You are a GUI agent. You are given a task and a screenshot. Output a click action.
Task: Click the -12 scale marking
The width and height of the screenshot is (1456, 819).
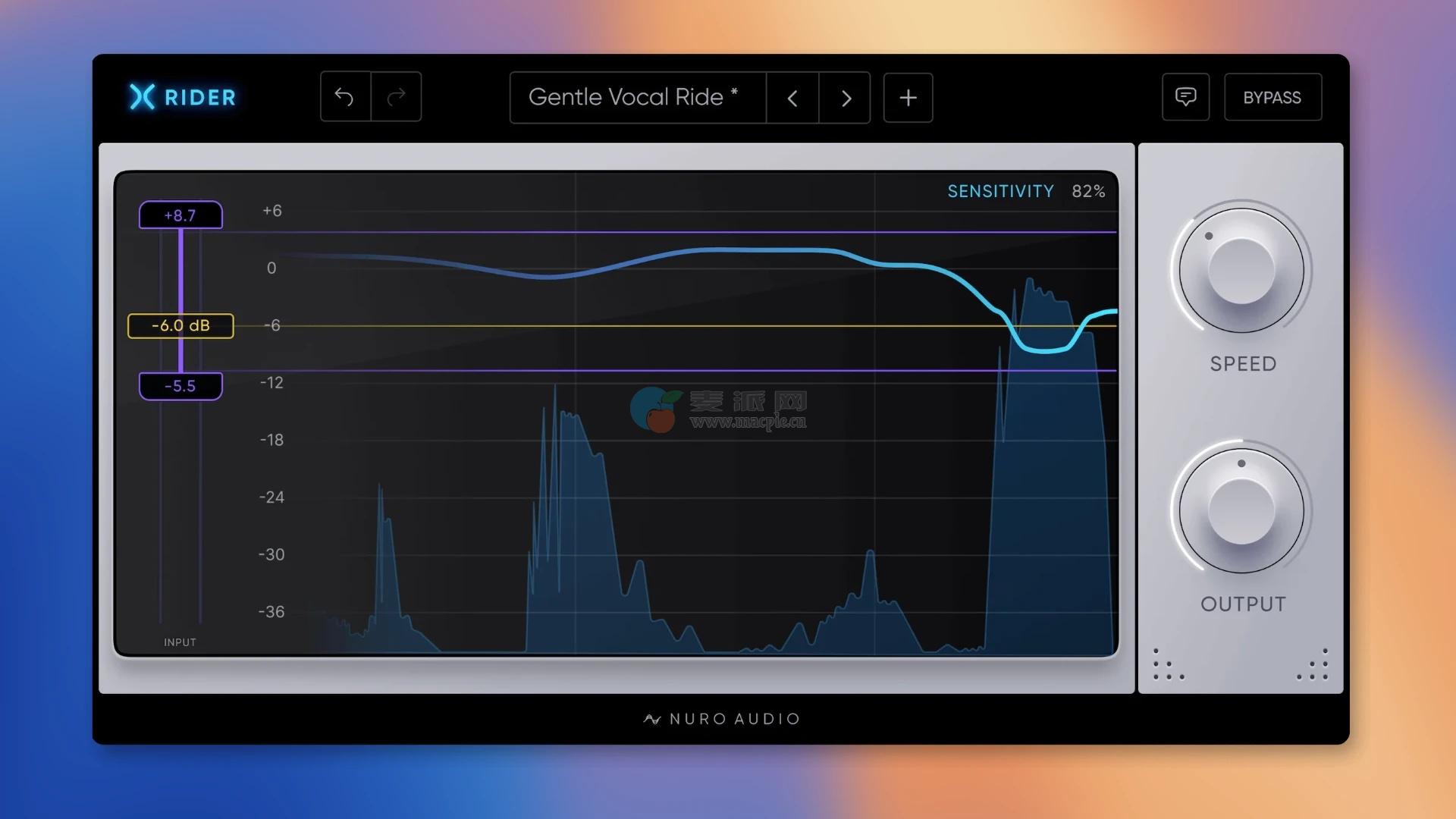coord(271,383)
